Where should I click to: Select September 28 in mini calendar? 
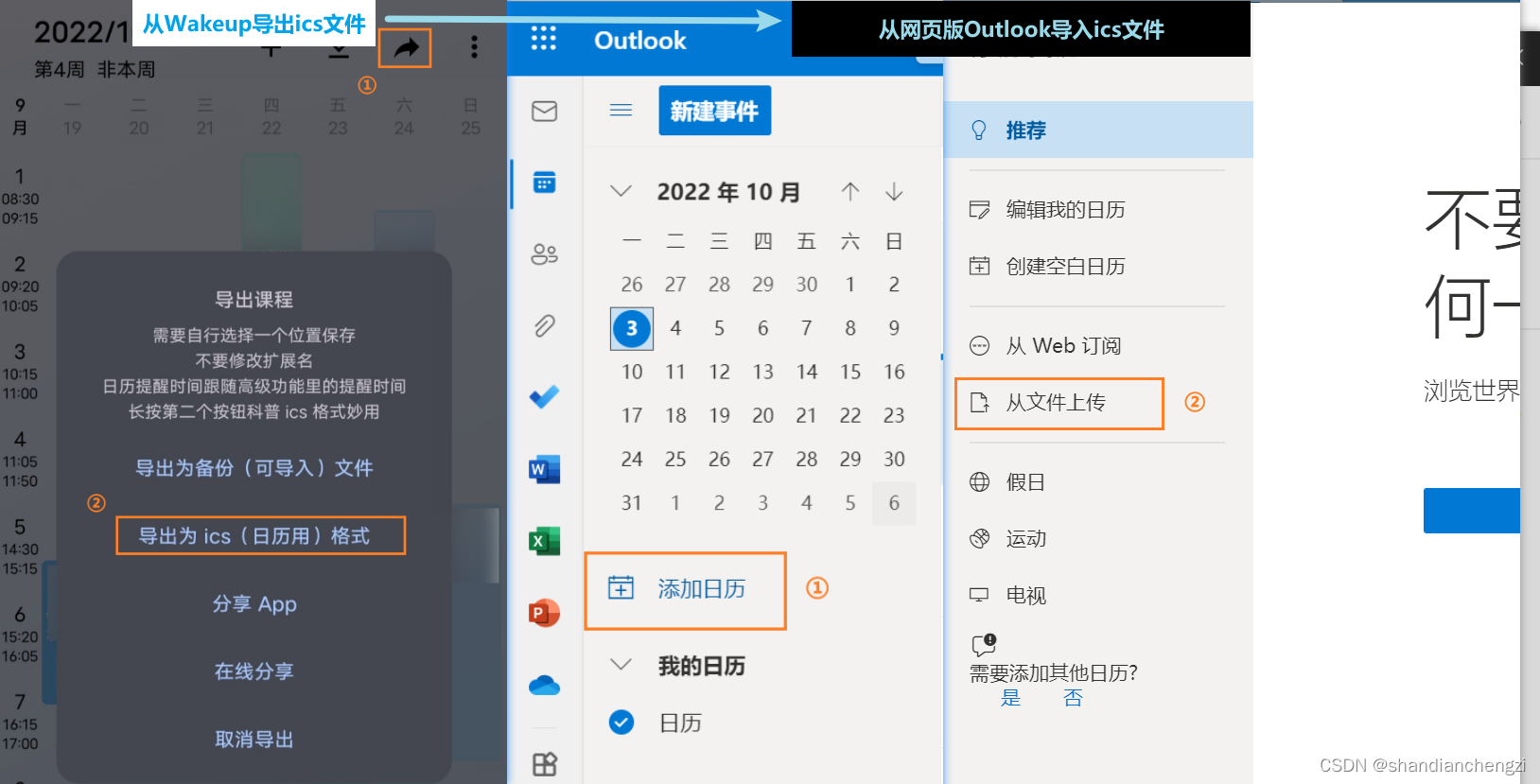pos(719,285)
